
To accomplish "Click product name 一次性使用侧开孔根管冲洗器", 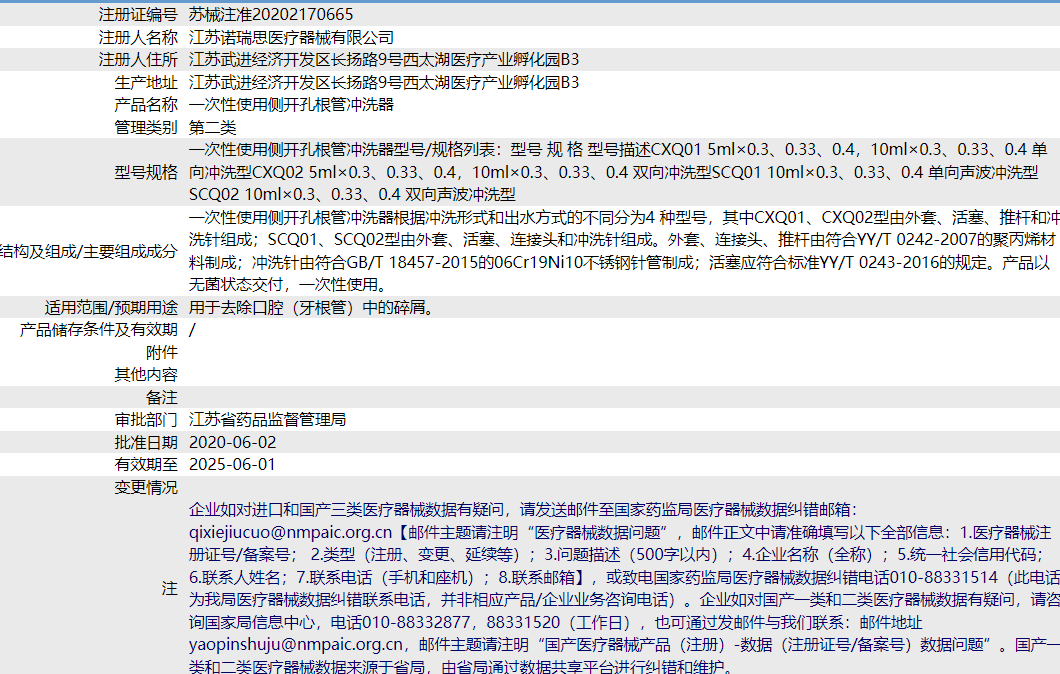I will pos(291,105).
